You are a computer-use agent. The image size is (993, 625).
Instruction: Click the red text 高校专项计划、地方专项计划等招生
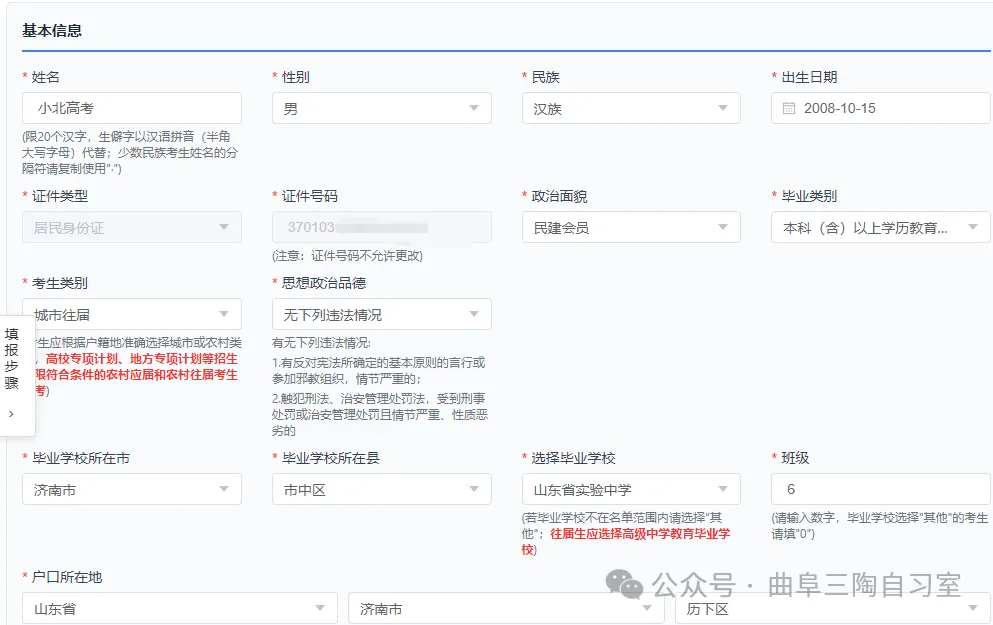(x=142, y=359)
